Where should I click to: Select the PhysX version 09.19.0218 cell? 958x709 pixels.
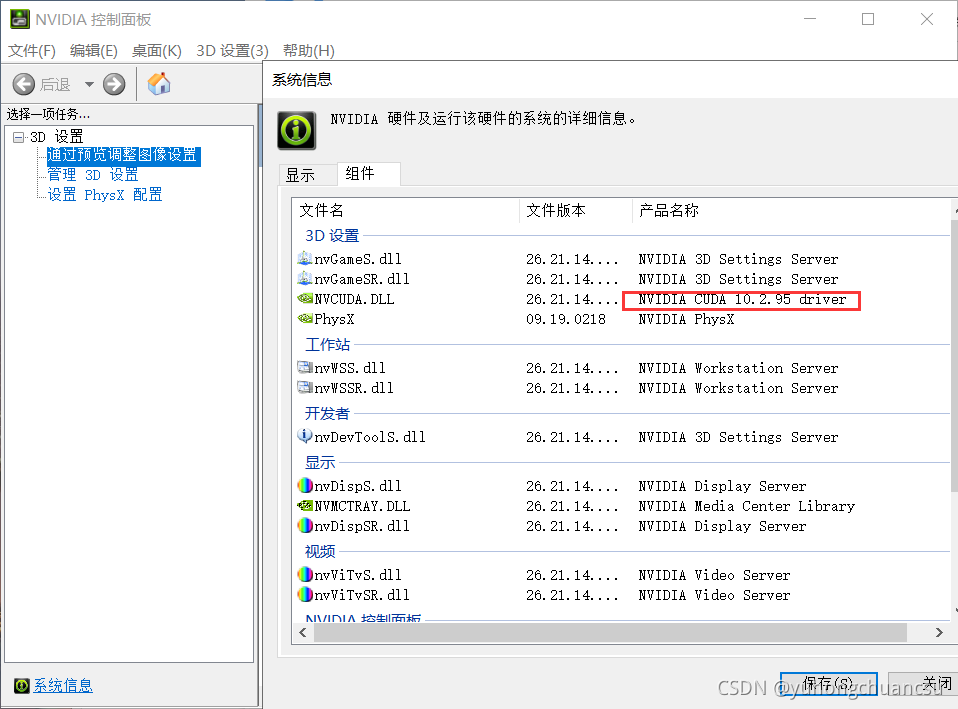[566, 319]
